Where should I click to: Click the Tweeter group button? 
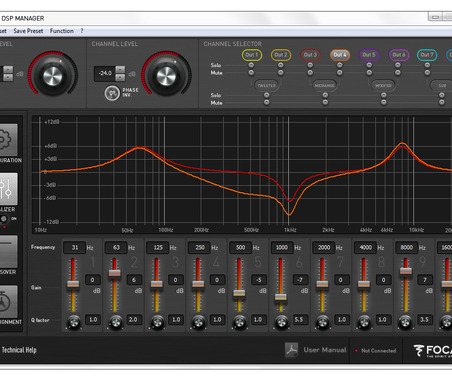(x=267, y=85)
